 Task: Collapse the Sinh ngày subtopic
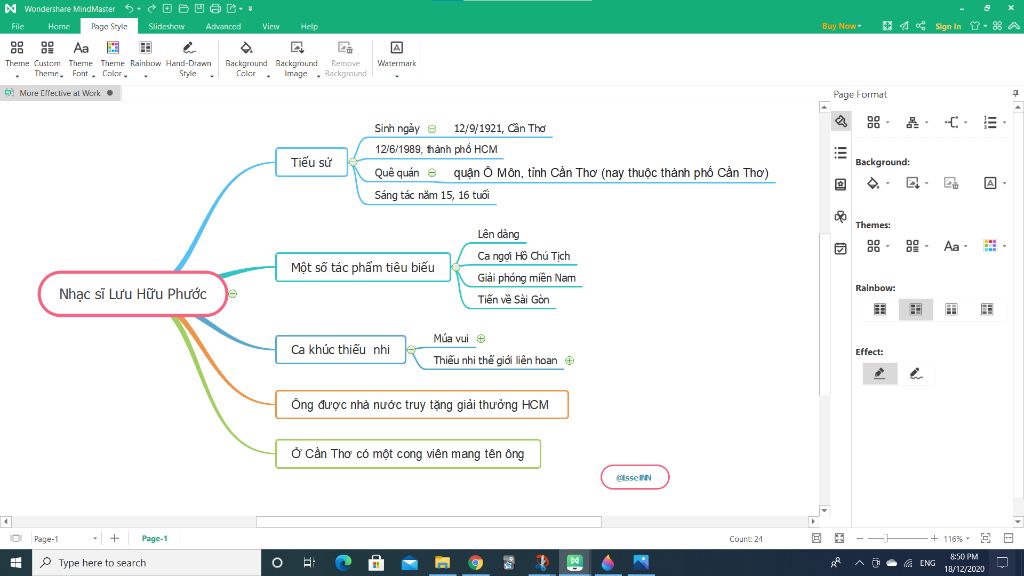pyautogui.click(x=432, y=129)
